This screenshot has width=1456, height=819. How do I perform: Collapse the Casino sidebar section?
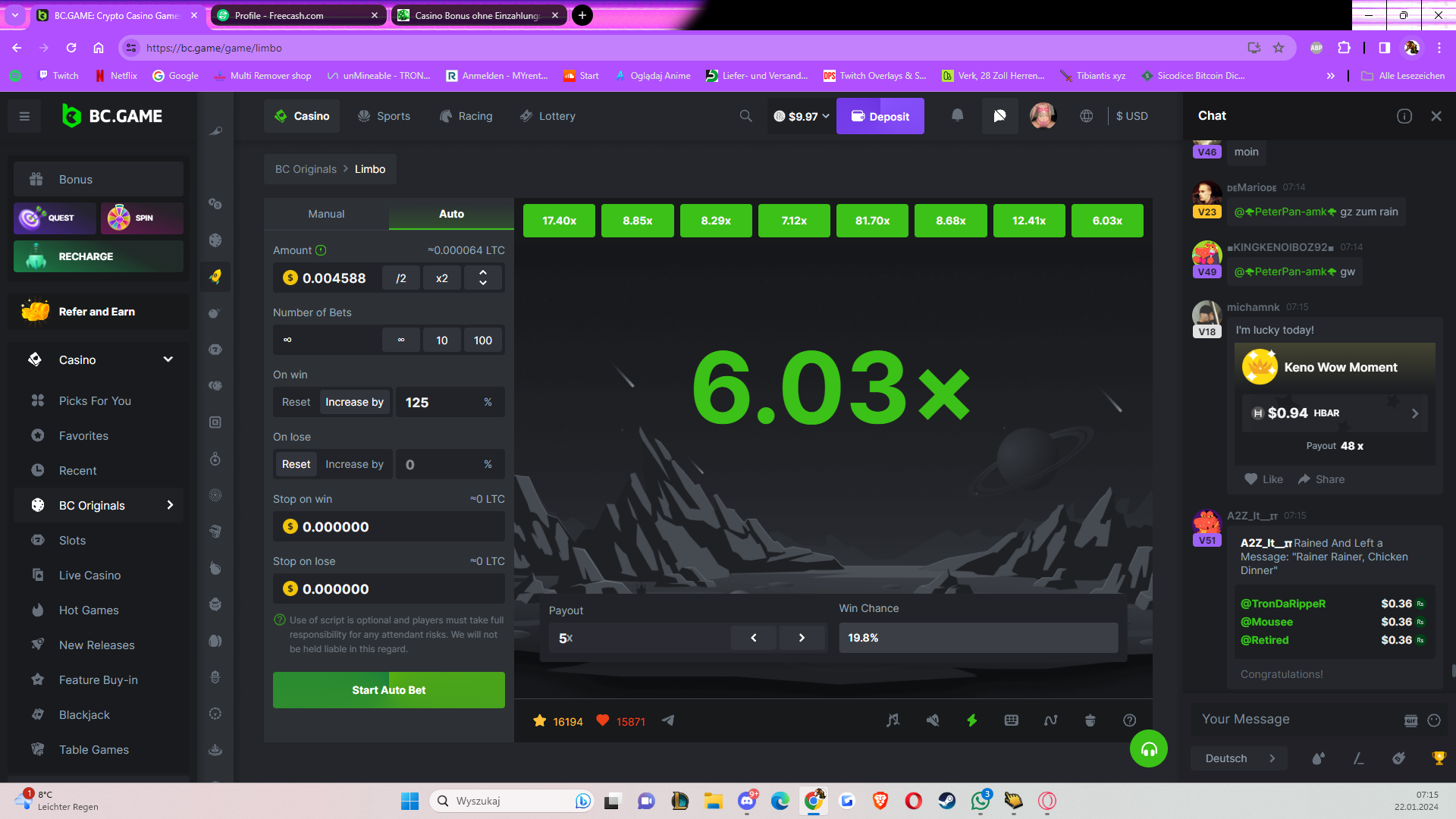click(168, 359)
